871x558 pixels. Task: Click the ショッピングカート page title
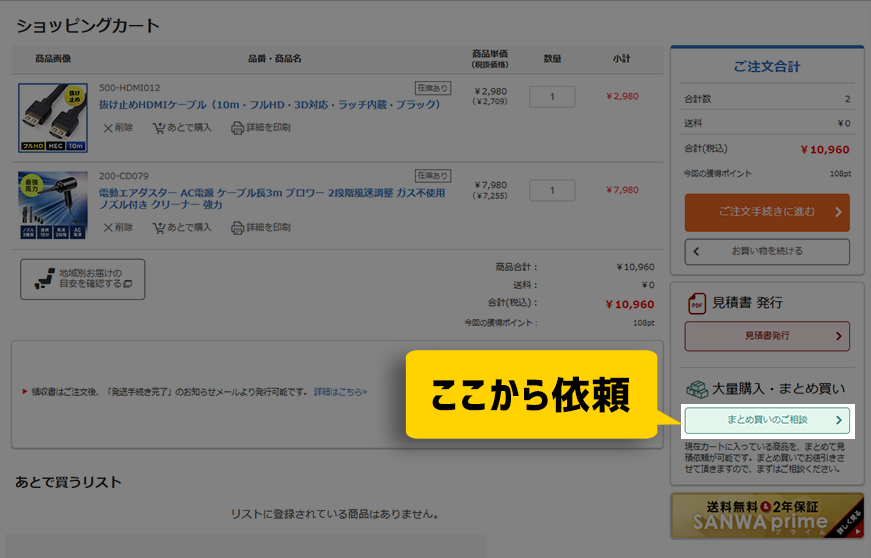(x=88, y=26)
